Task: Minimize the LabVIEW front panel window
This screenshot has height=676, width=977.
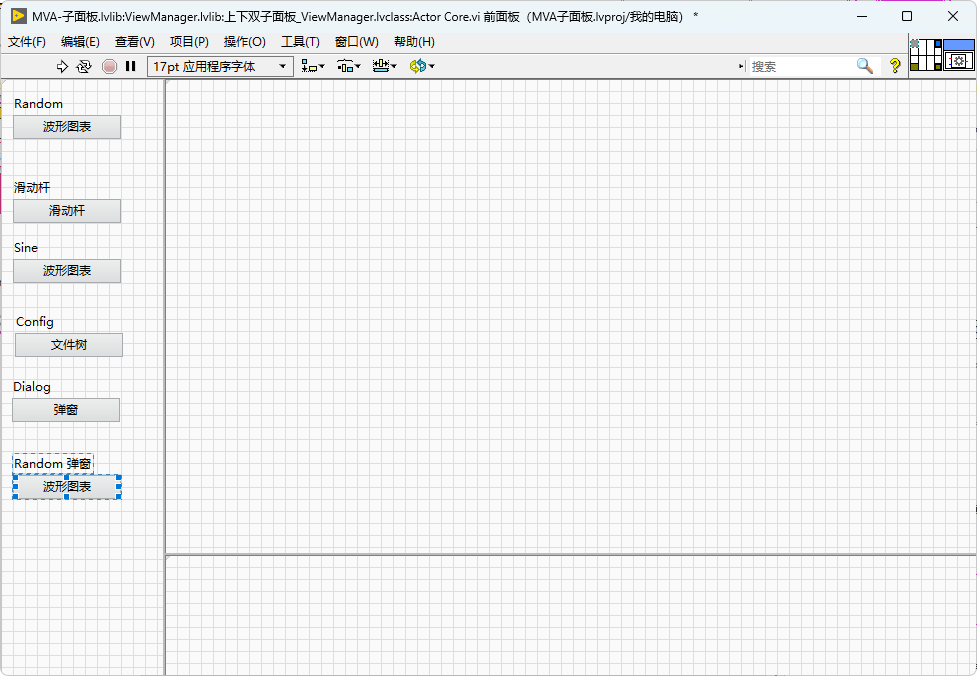Action: (862, 16)
